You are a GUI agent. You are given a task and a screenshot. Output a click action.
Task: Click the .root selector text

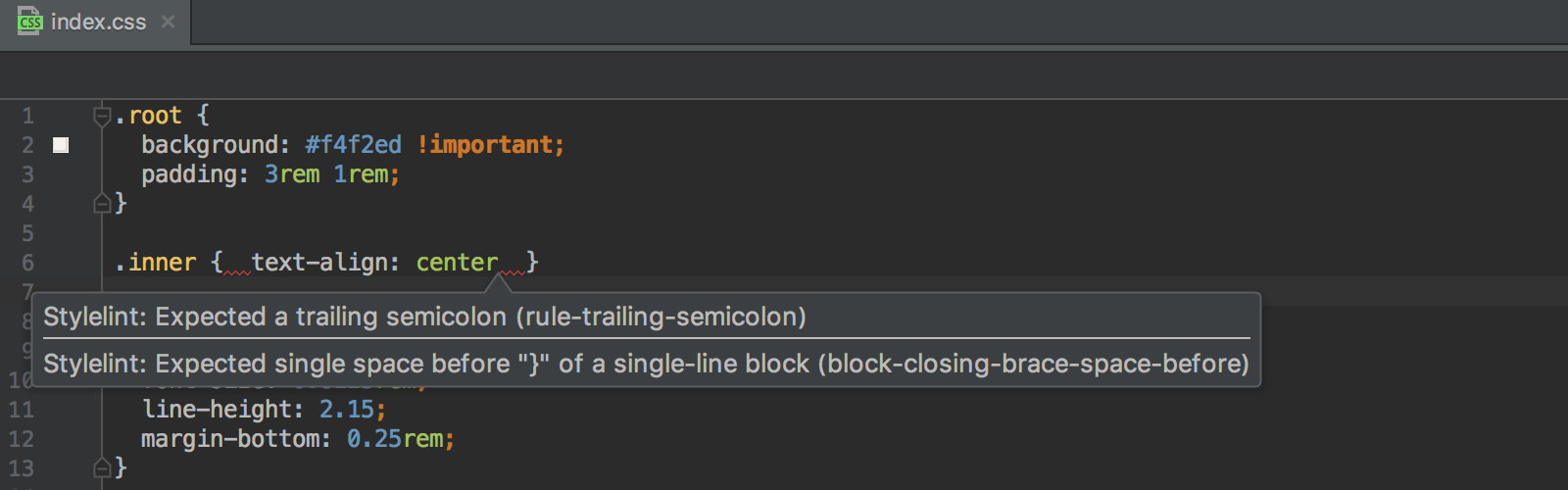[x=149, y=116]
